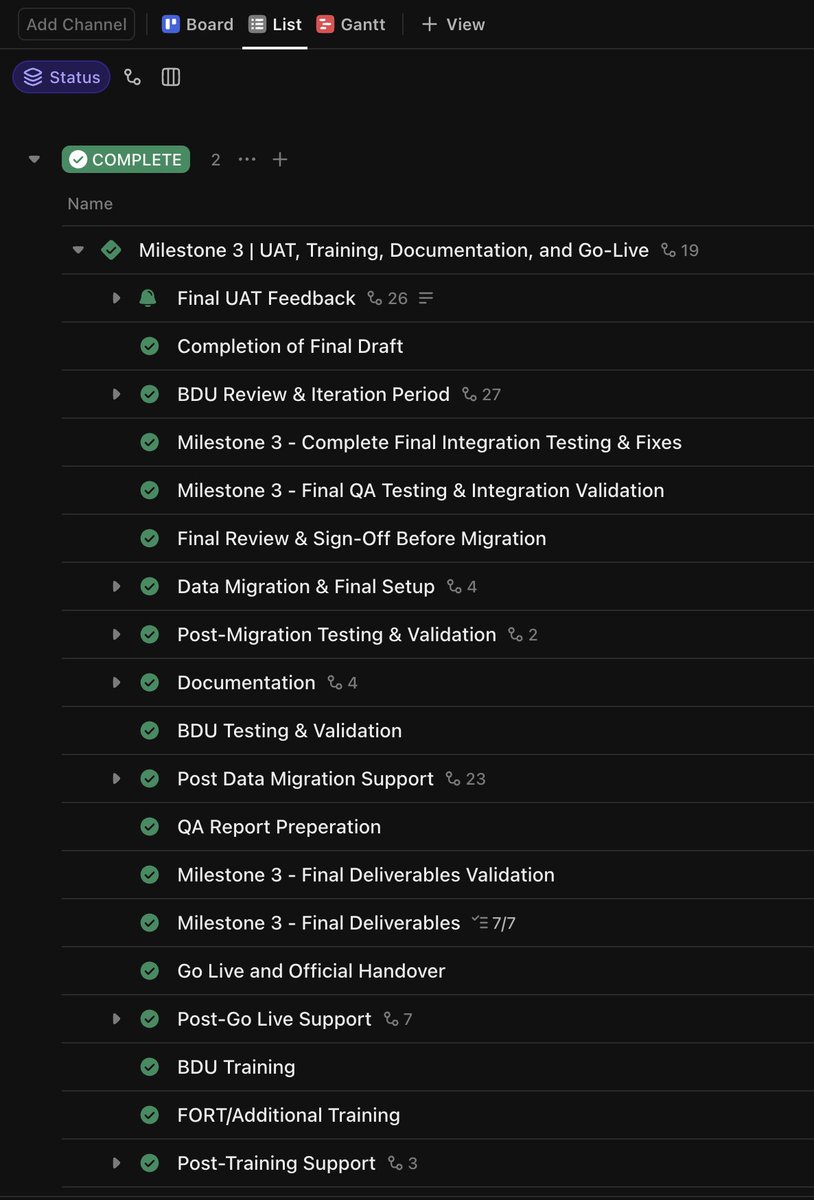Click subtask count 2 on Post-Migration Testing & Validation
814x1200 pixels.
coord(523,634)
